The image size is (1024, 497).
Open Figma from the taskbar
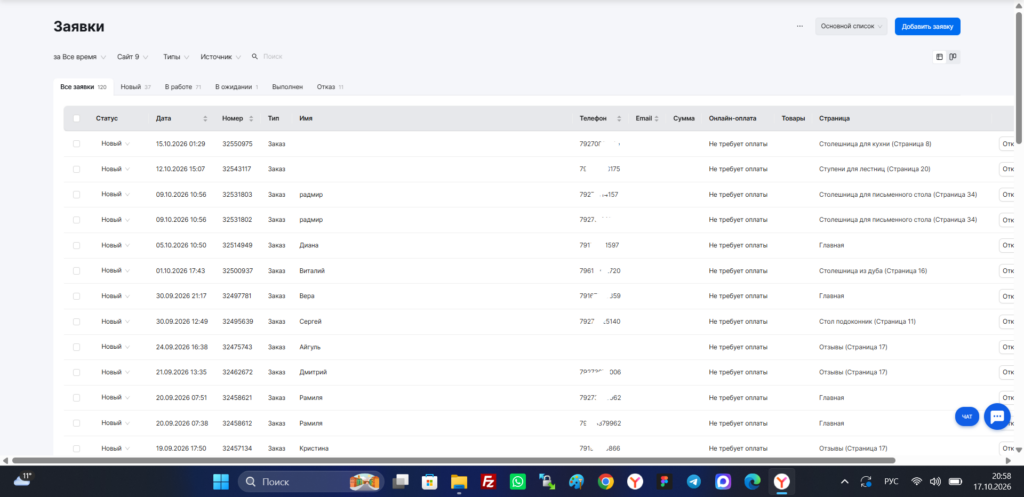click(664, 482)
